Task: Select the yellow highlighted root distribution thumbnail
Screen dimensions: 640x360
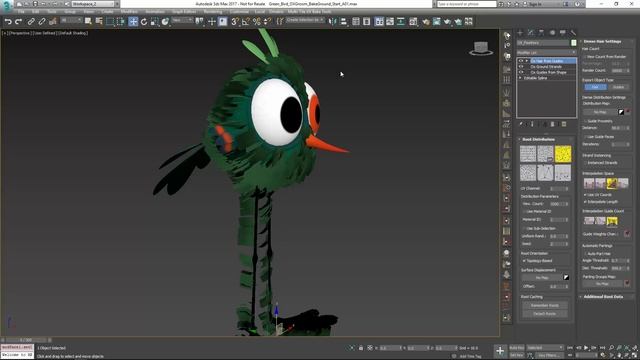Action: [x=563, y=154]
